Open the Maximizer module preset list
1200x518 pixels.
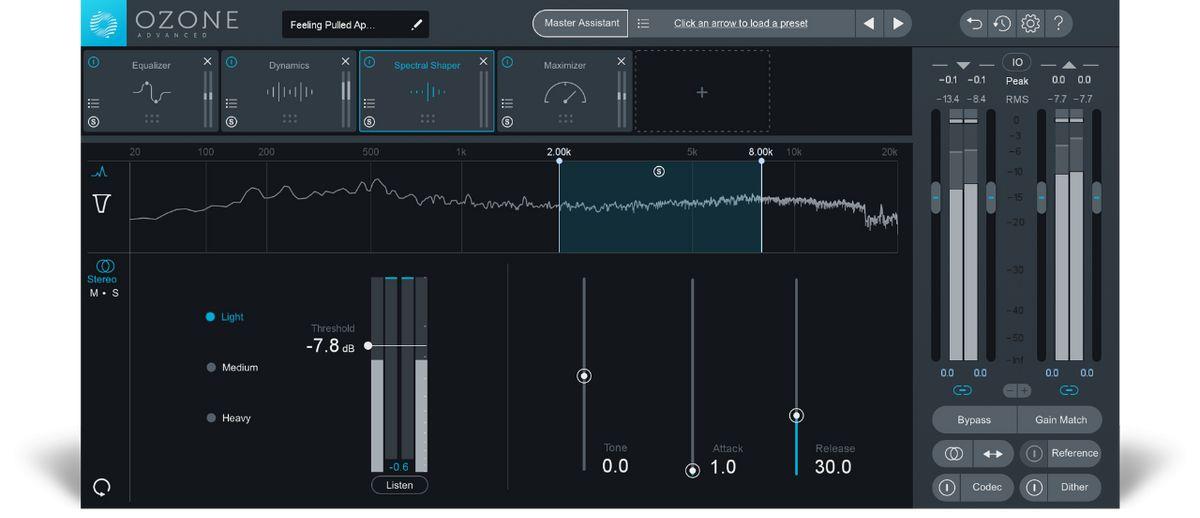click(507, 103)
